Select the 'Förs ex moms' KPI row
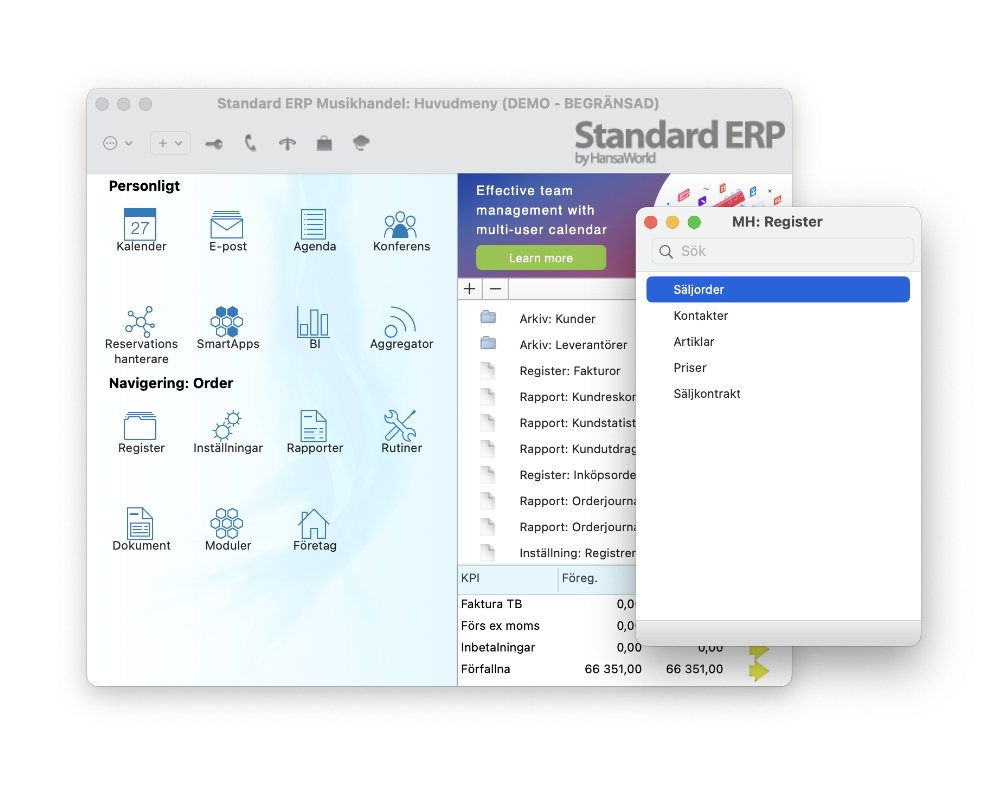1000x800 pixels. coord(547,626)
